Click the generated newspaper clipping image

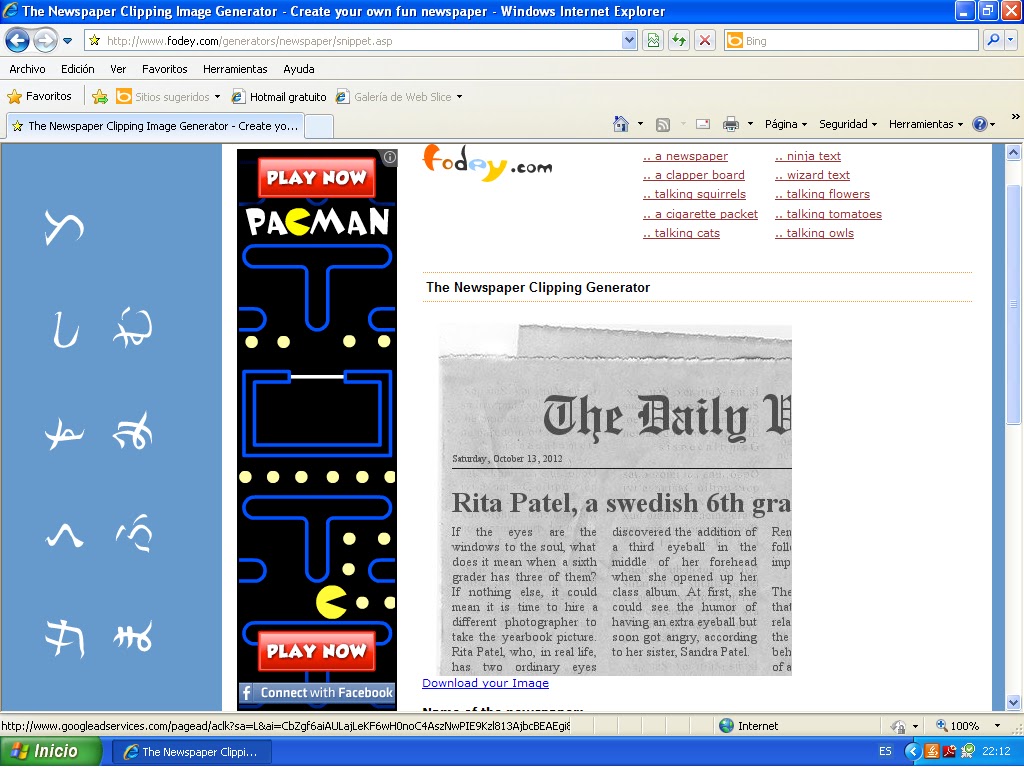(614, 500)
